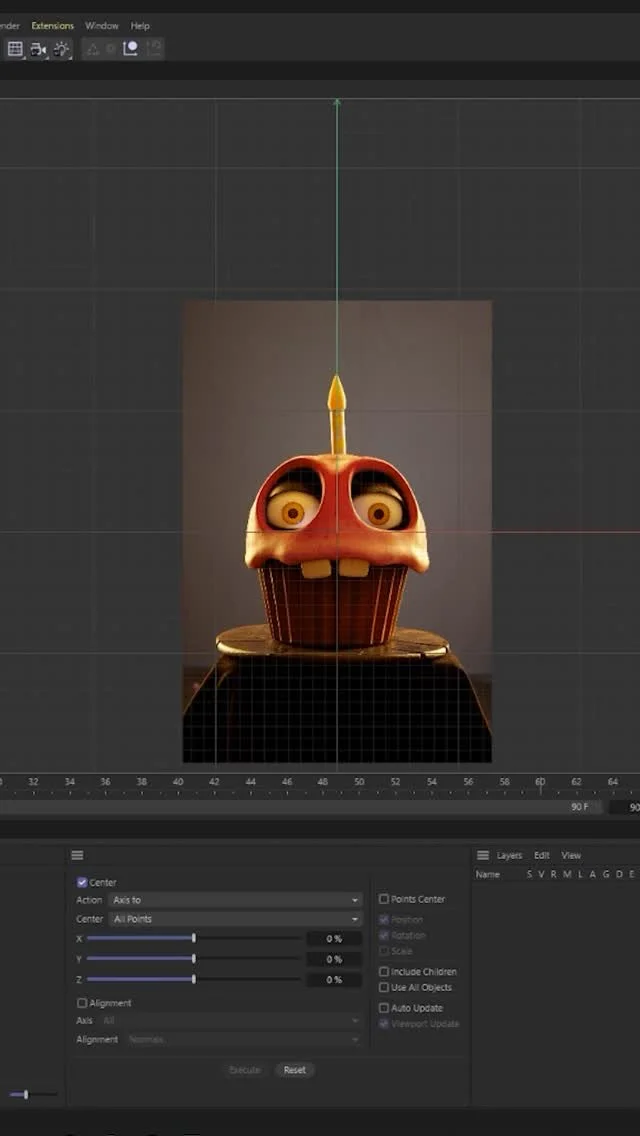Click the Y percentage input field
This screenshot has width=640, height=1136.
click(x=333, y=959)
